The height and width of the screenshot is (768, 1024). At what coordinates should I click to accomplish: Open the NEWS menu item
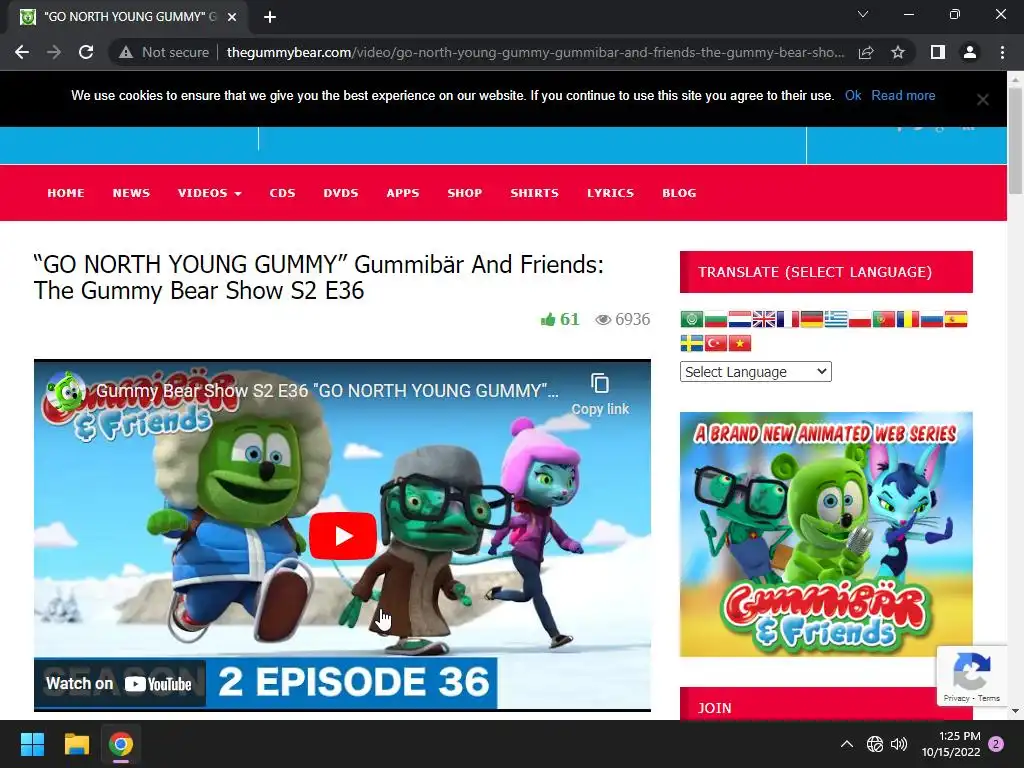click(131, 193)
